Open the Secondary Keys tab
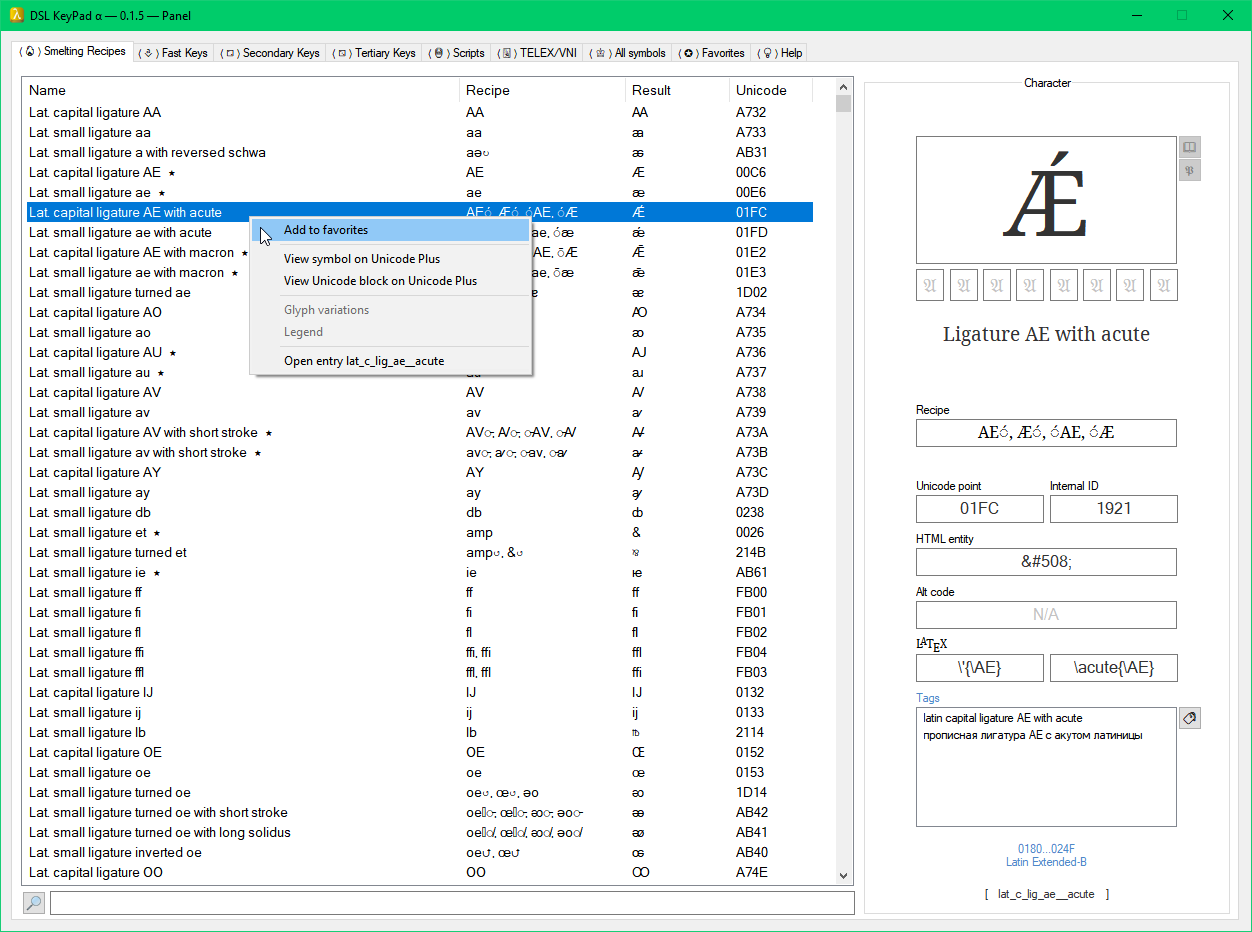 (270, 53)
